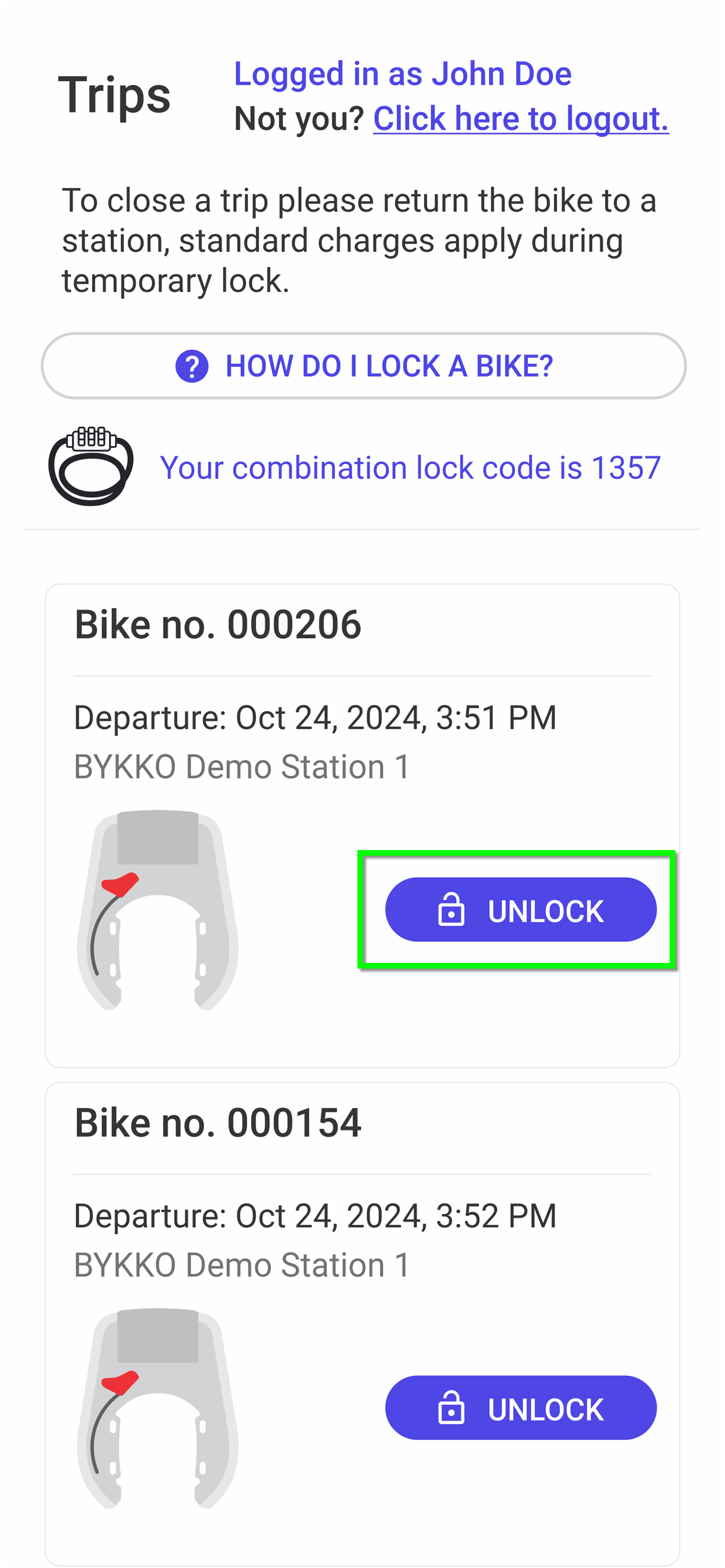The height and width of the screenshot is (1568, 725).
Task: Tap the departure time 3:52 PM entry
Action: tap(315, 1215)
